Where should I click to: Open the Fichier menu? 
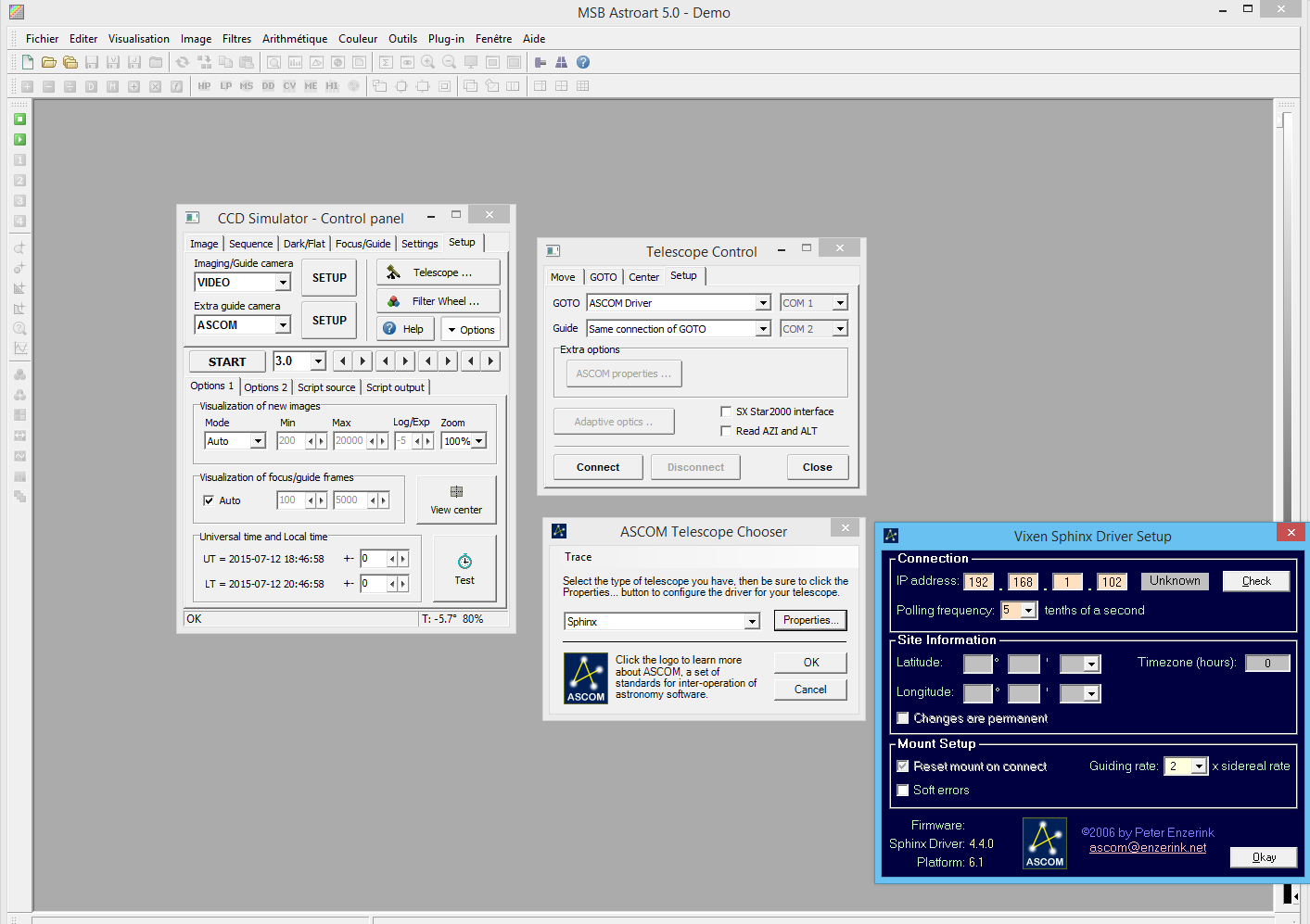tap(42, 39)
